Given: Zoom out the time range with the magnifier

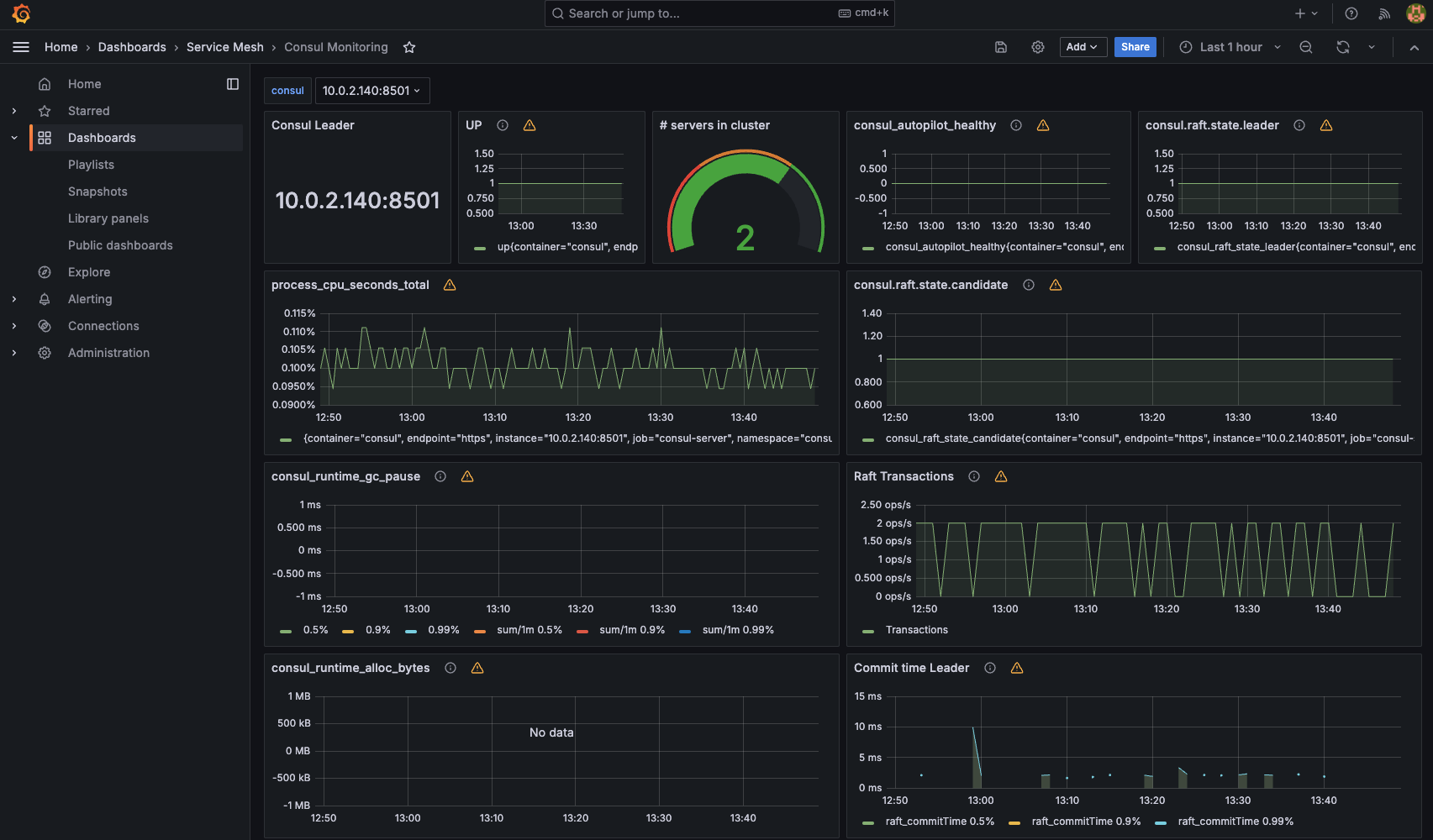Looking at the screenshot, I should [1305, 47].
